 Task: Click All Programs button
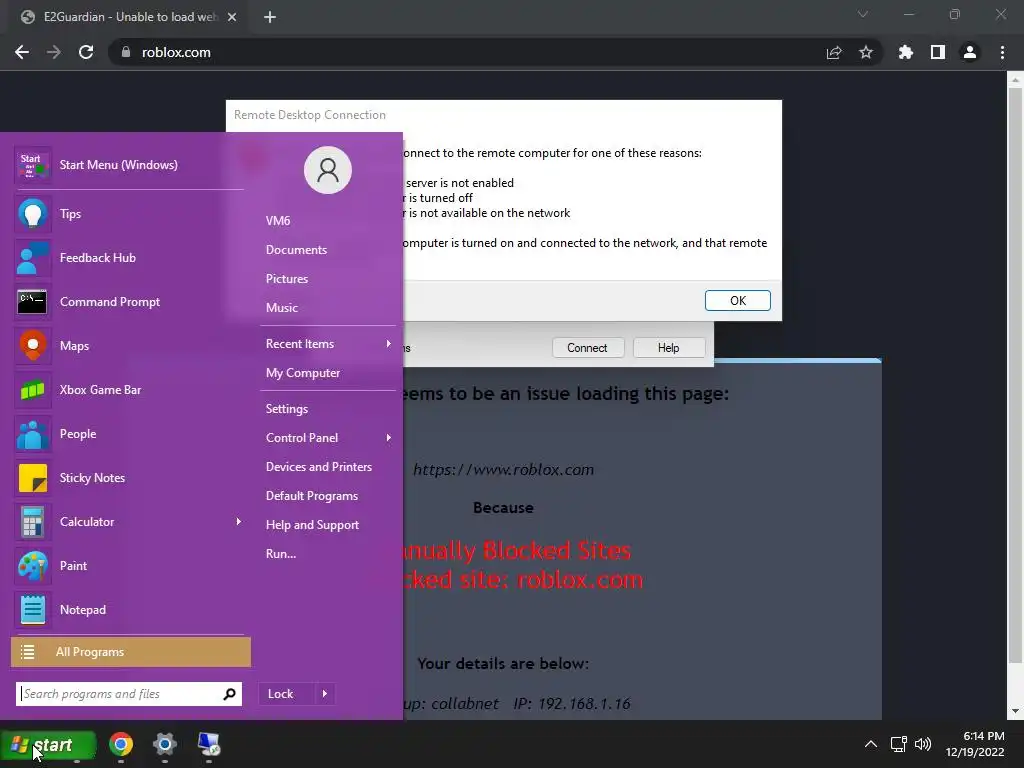pos(131,652)
